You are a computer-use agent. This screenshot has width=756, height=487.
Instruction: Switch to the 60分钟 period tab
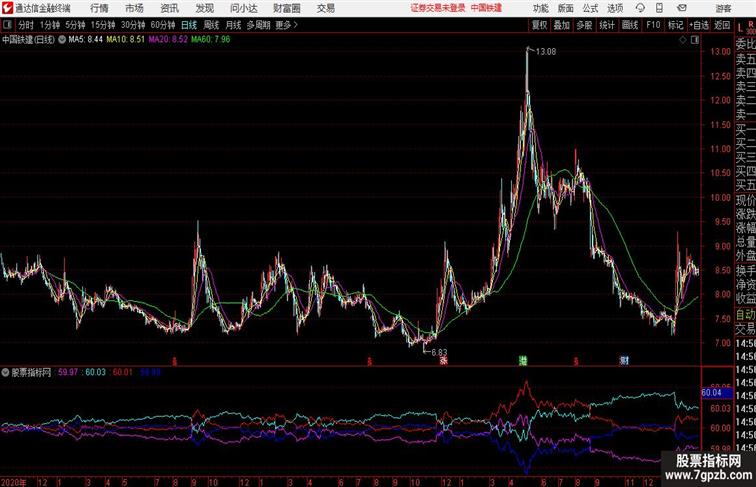[162, 25]
